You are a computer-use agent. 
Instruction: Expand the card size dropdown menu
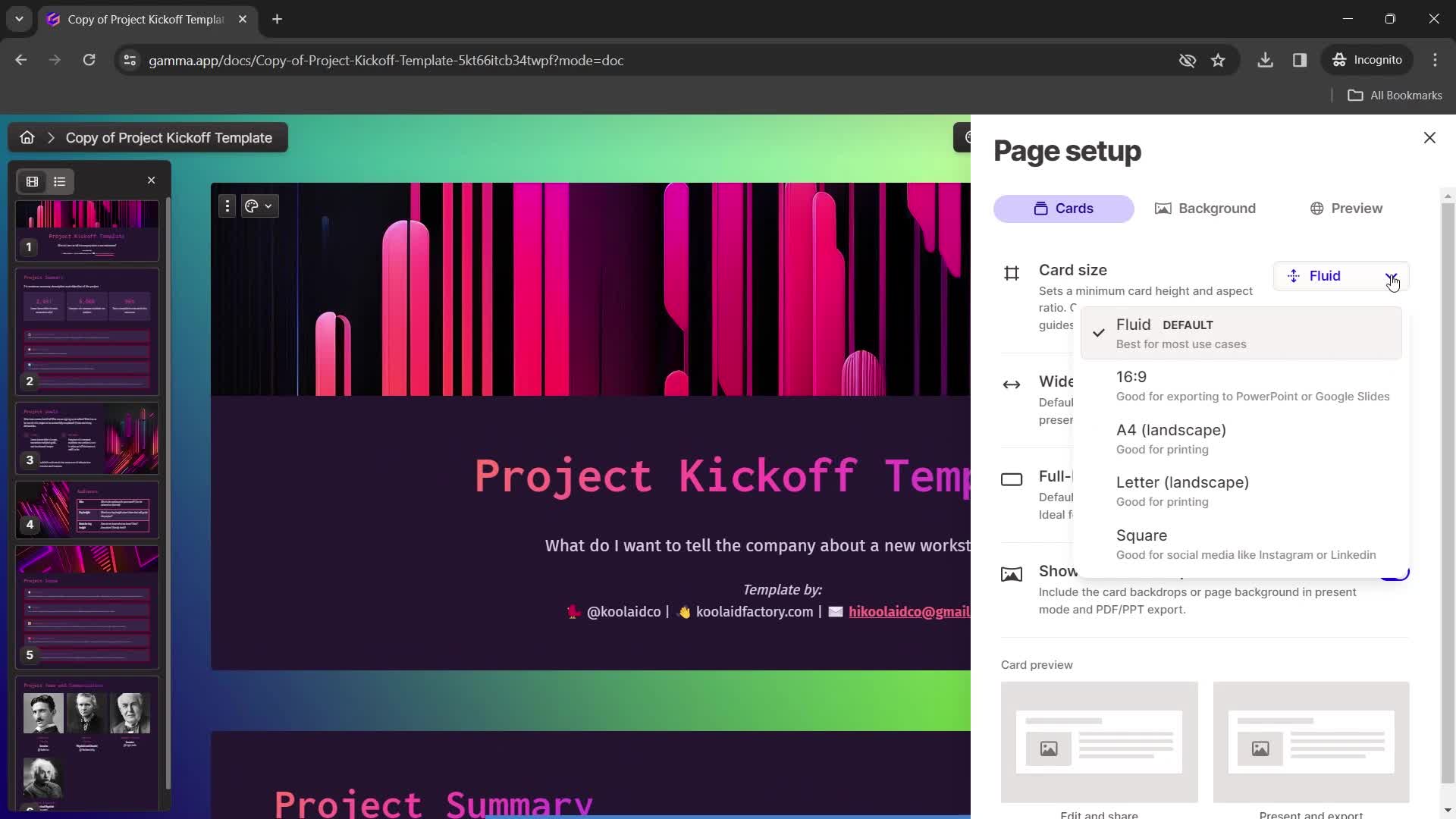[x=1393, y=276]
